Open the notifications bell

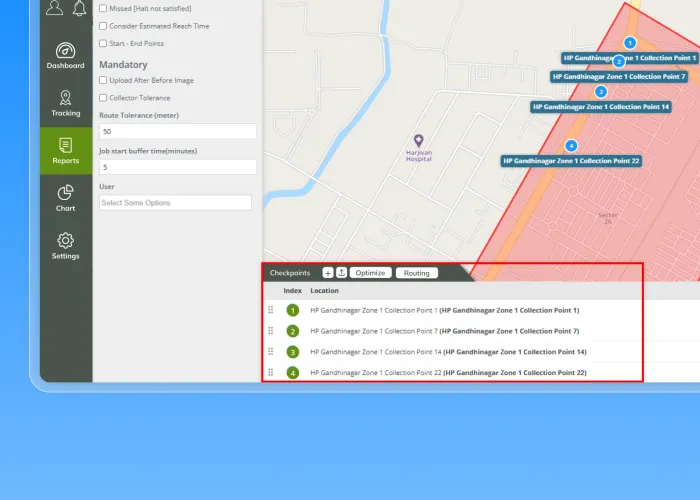(x=79, y=8)
